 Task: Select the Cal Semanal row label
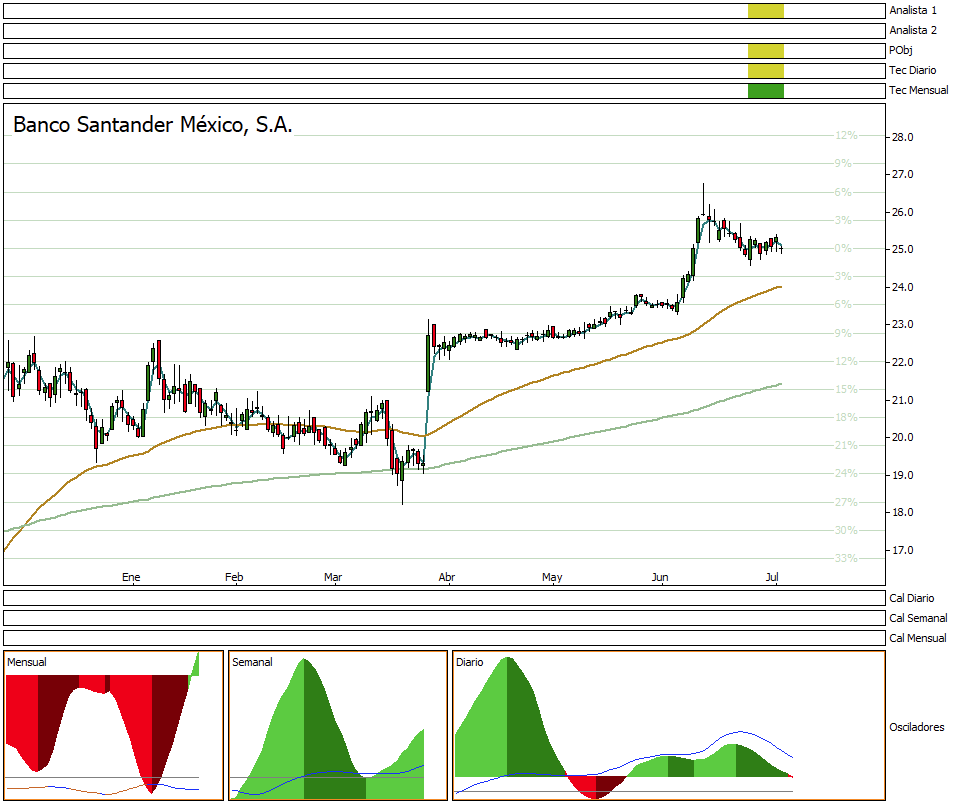918,618
